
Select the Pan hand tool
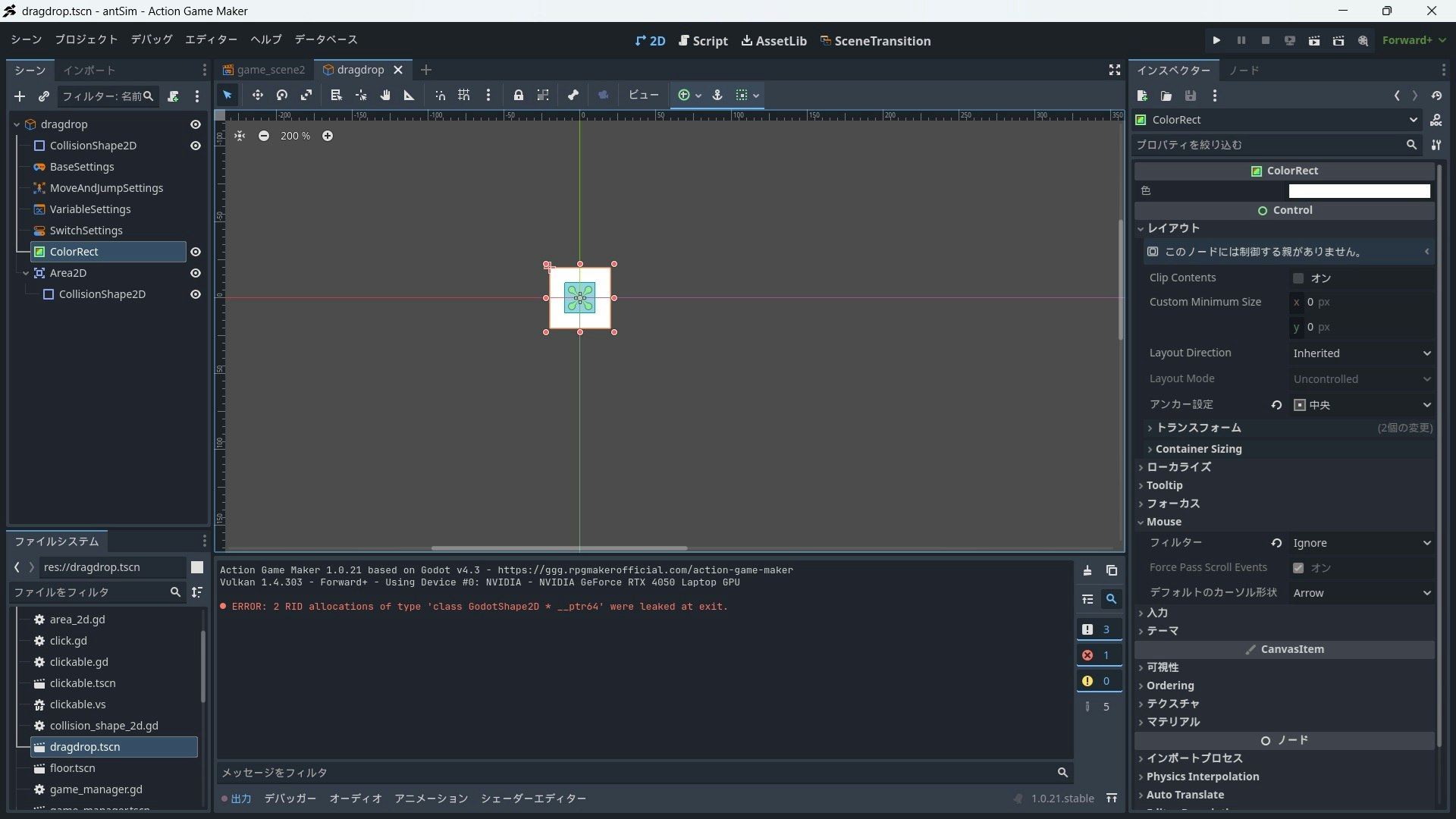pos(385,96)
